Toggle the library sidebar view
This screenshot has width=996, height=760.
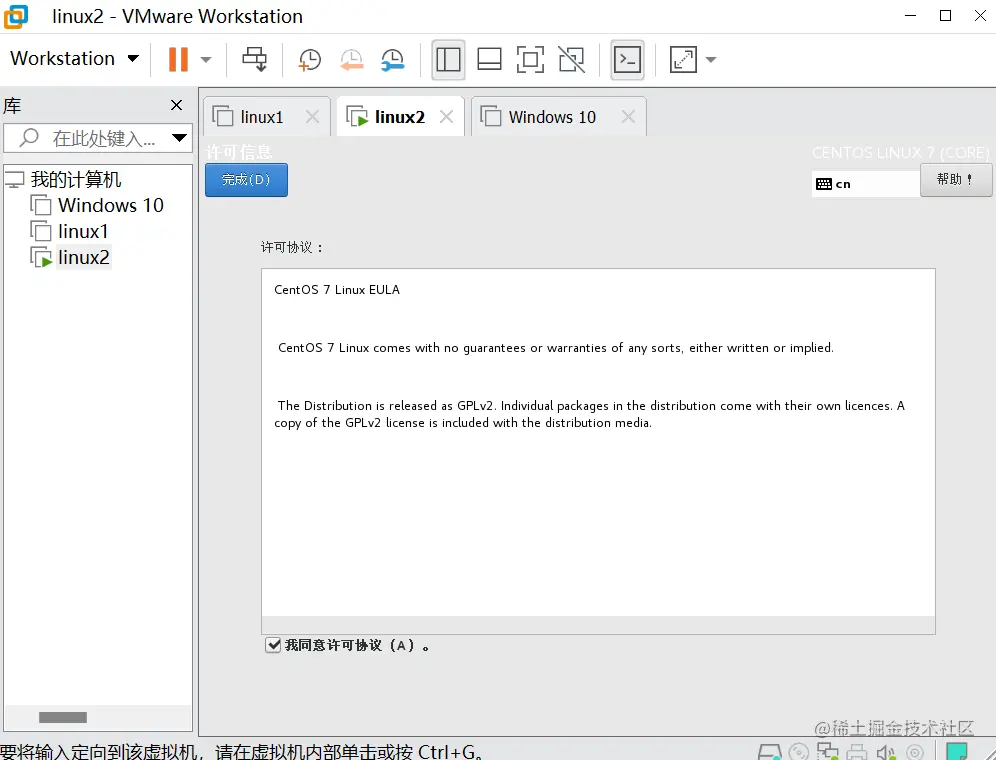click(448, 60)
